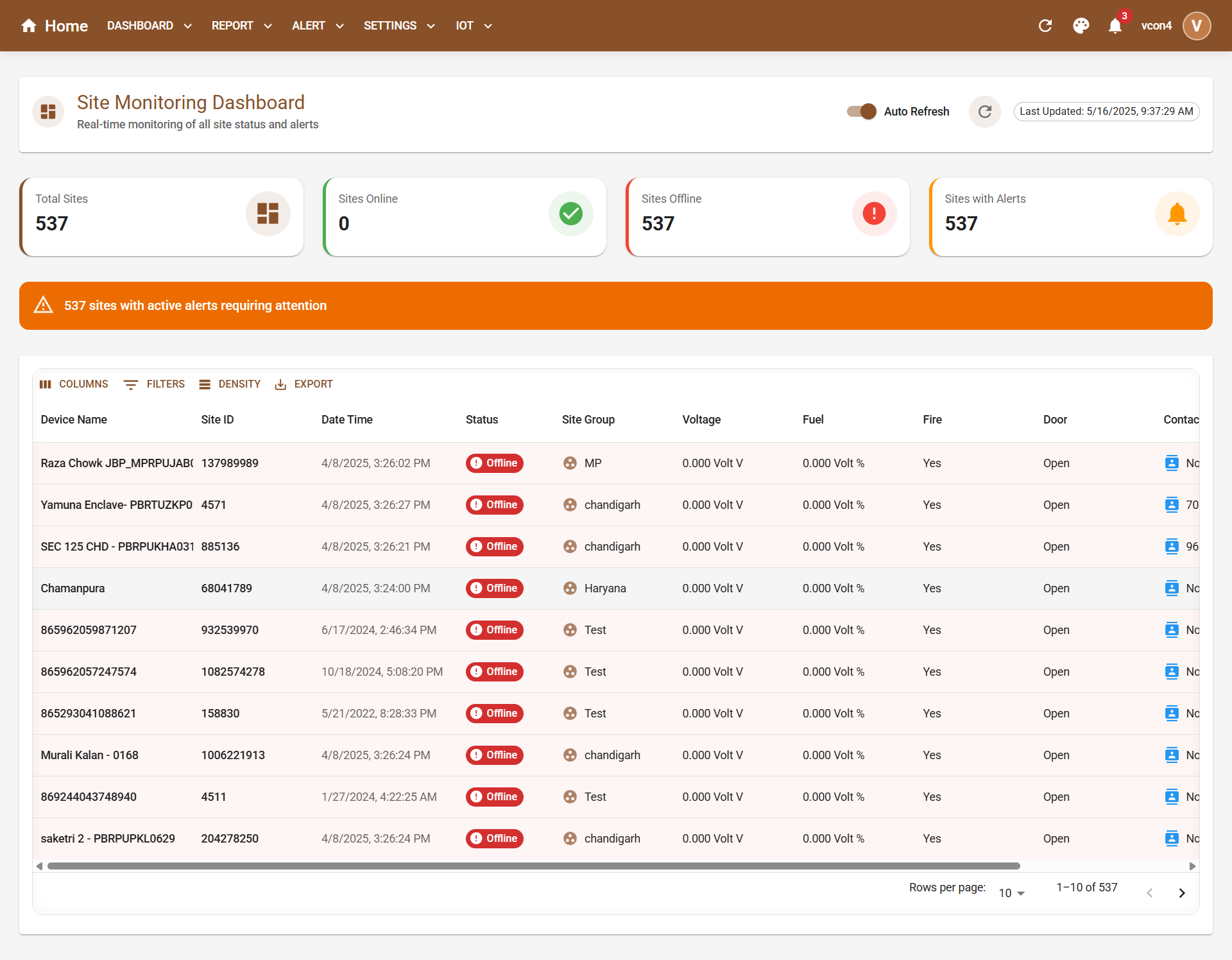
Task: Click the reload icon in top navbar
Action: click(1045, 26)
